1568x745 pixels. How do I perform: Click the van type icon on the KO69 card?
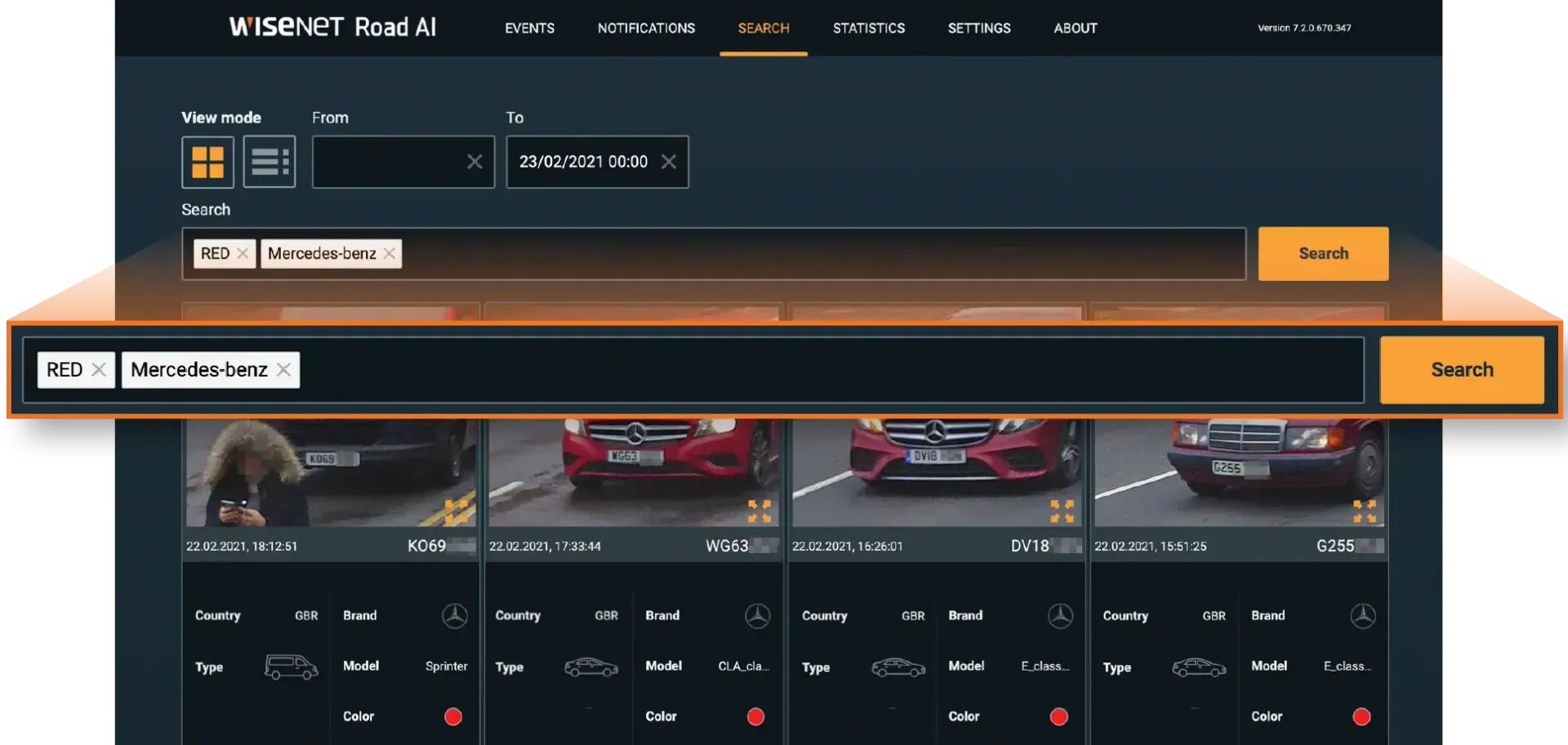click(292, 667)
